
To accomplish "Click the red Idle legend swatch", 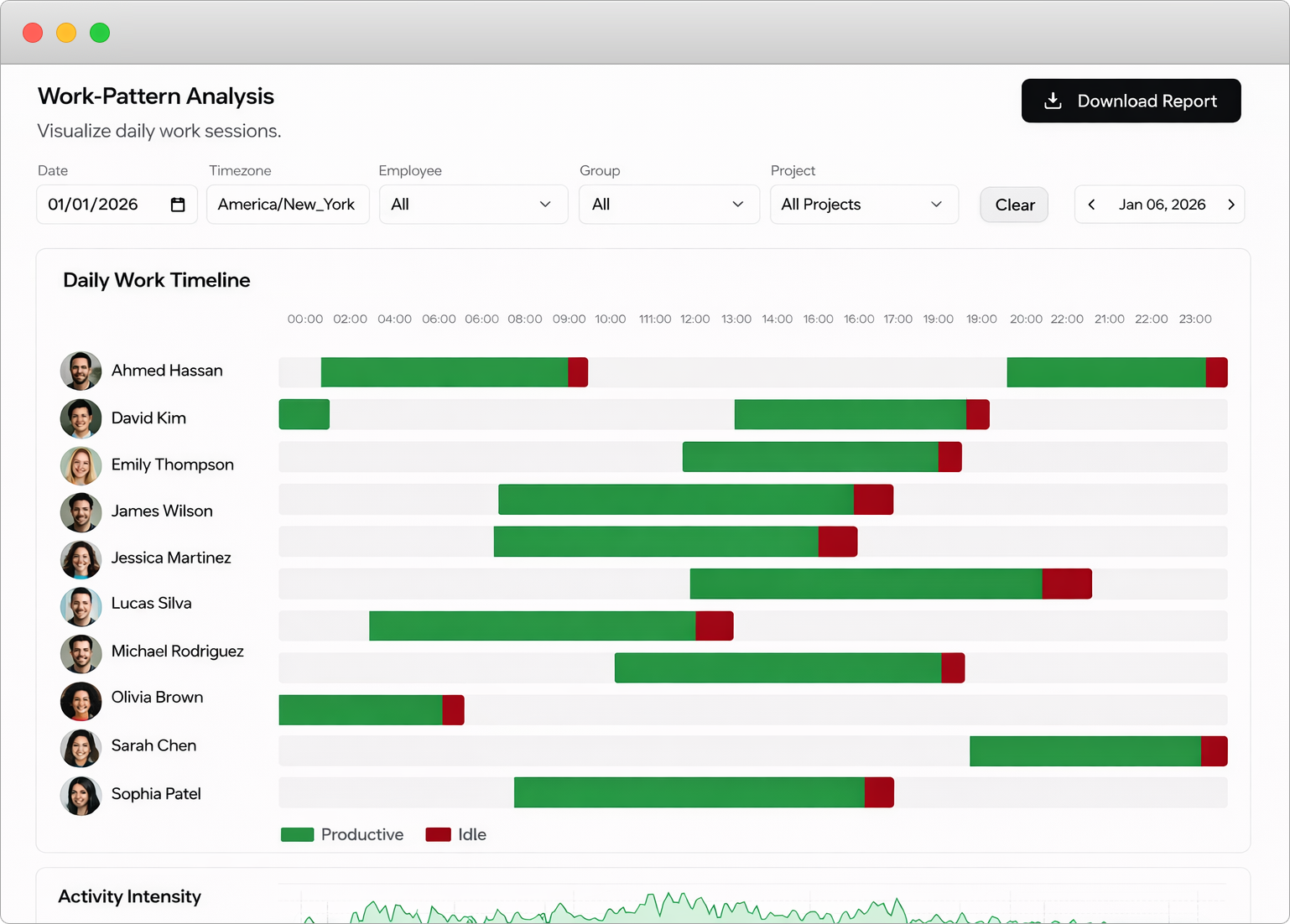I will coord(438,835).
